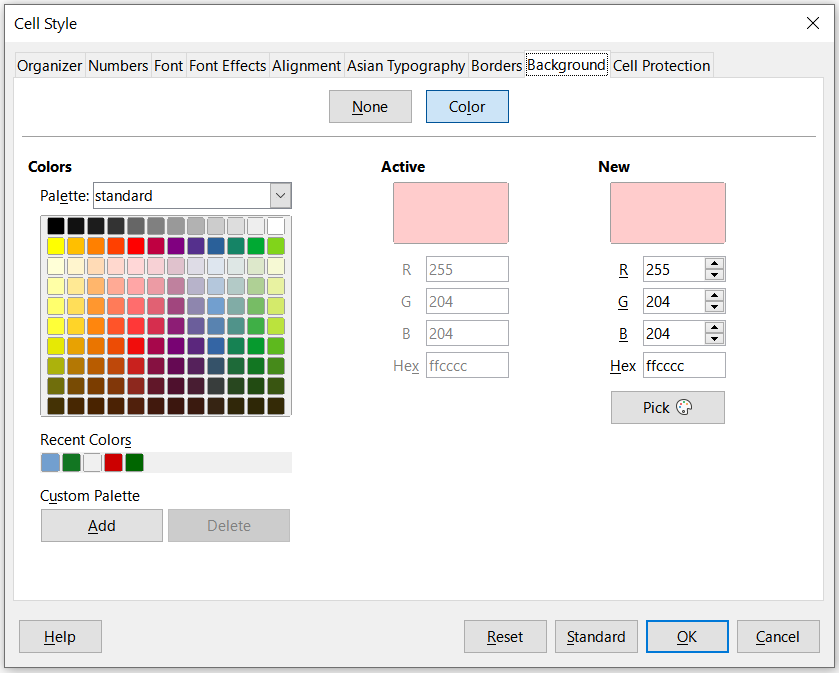Click the Help button
839x673 pixels.
coord(60,637)
